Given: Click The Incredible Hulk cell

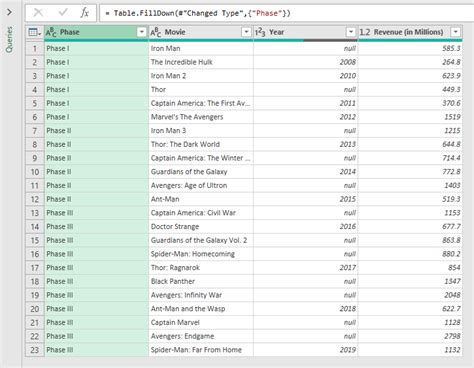Looking at the screenshot, I should click(x=201, y=62).
